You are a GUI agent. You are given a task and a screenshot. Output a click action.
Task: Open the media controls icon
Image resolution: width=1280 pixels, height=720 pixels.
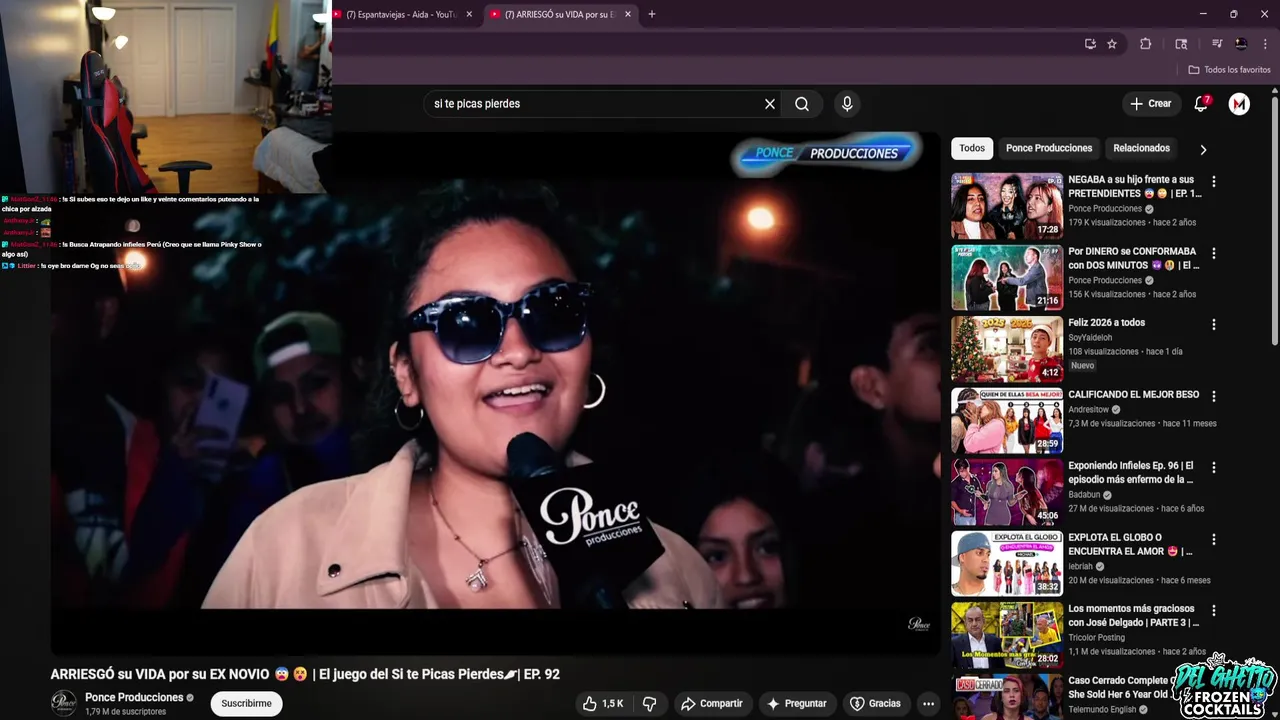(1217, 44)
